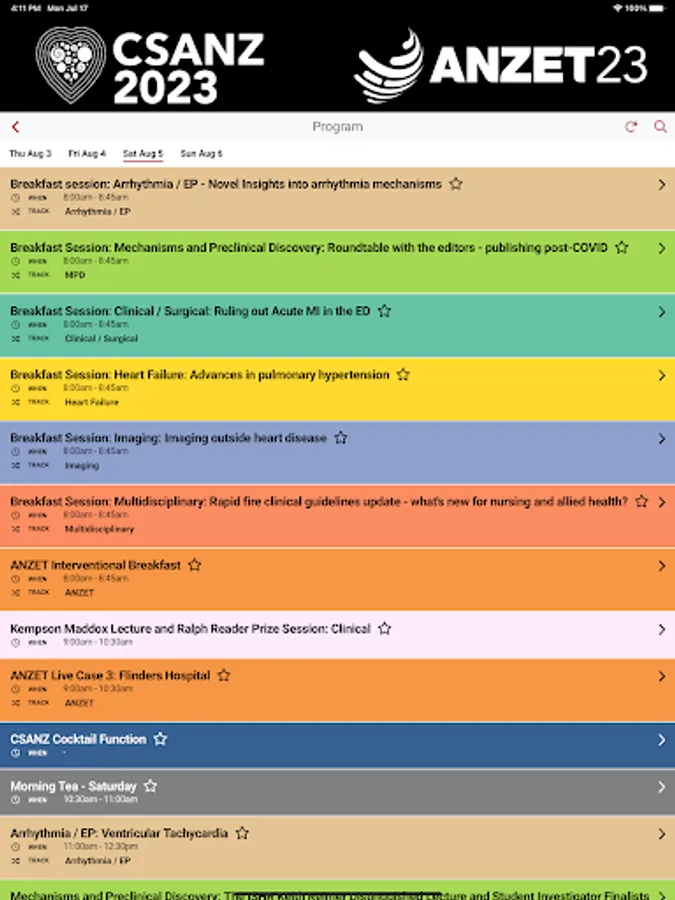
Task: Open Imaging outside heart disease chevron
Action: [x=662, y=439]
